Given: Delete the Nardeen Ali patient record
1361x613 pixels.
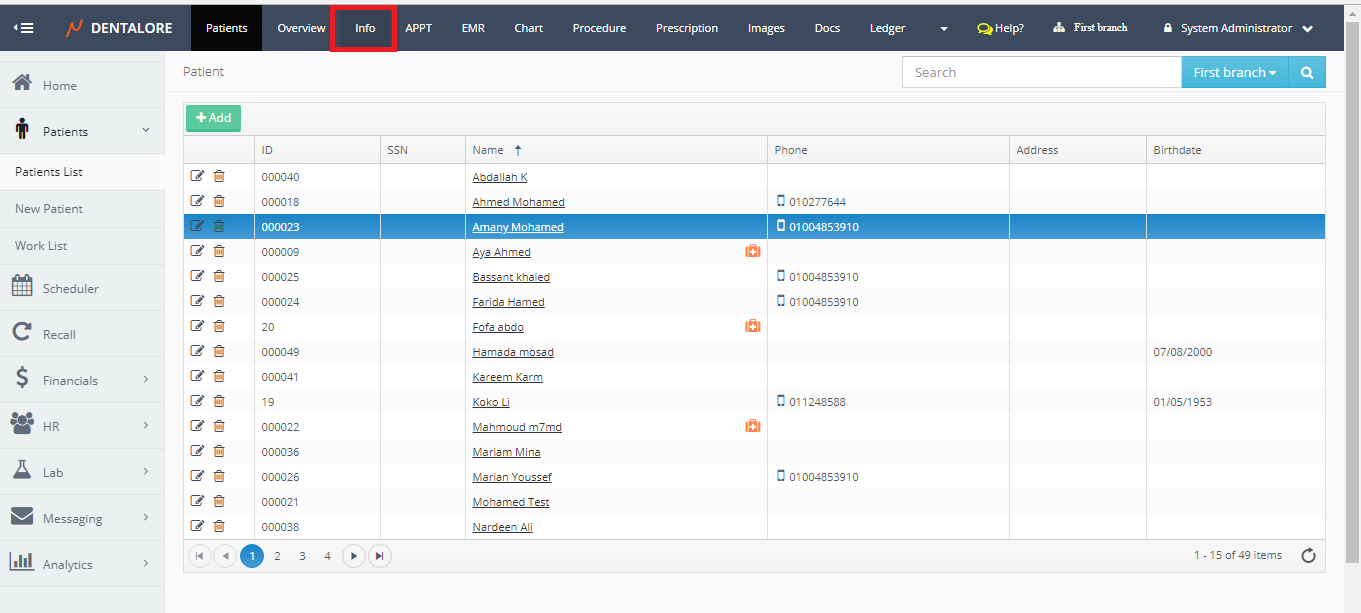Looking at the screenshot, I should tap(219, 527).
